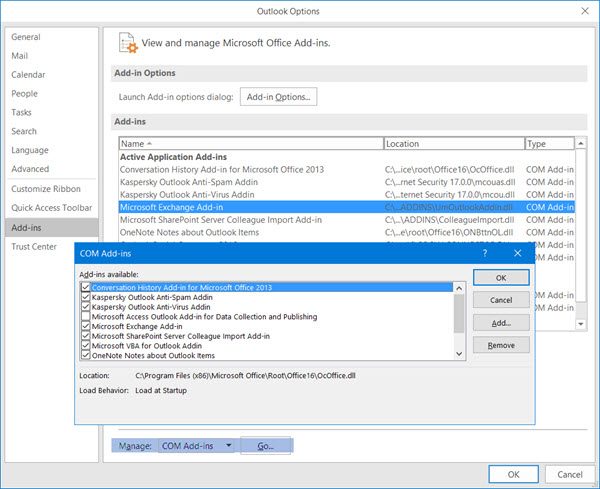Toggle Microsoft VBA for Outlook Addin checkbox

(x=86, y=346)
